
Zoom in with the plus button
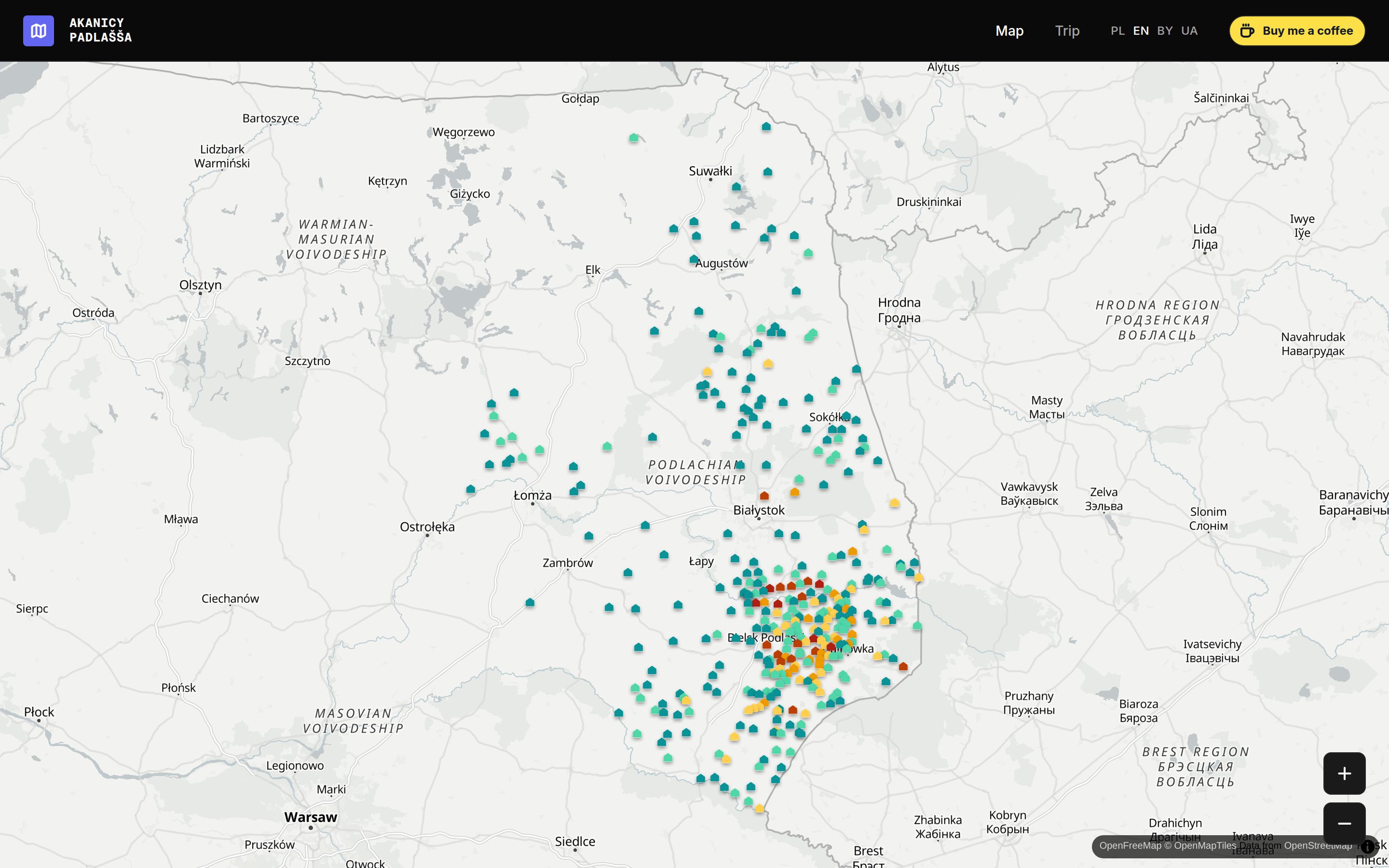1344,773
